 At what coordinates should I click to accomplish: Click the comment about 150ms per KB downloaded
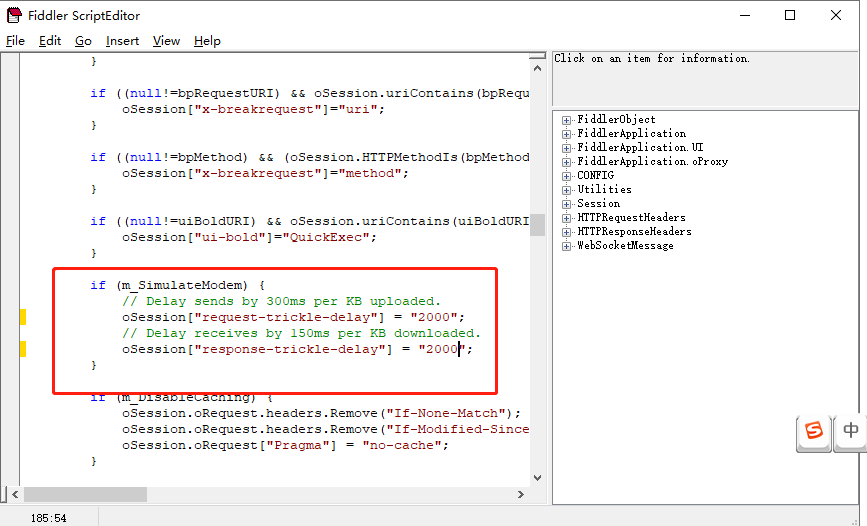[x=301, y=334]
